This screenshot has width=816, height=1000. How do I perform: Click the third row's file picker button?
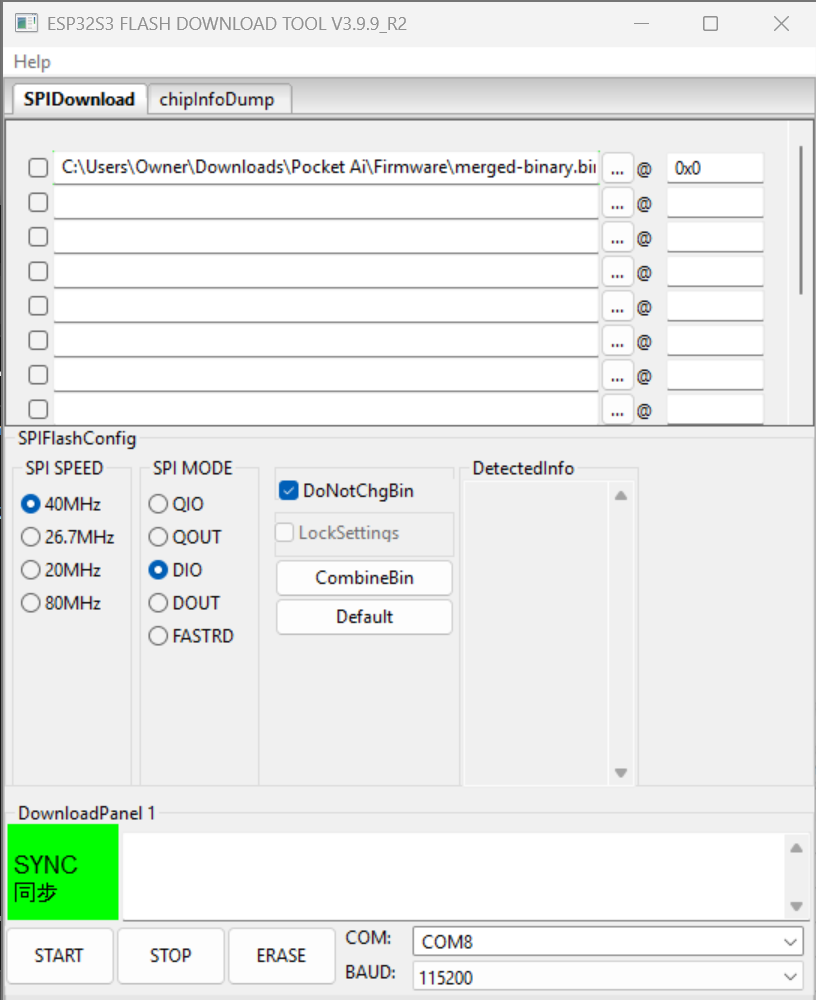pos(617,236)
